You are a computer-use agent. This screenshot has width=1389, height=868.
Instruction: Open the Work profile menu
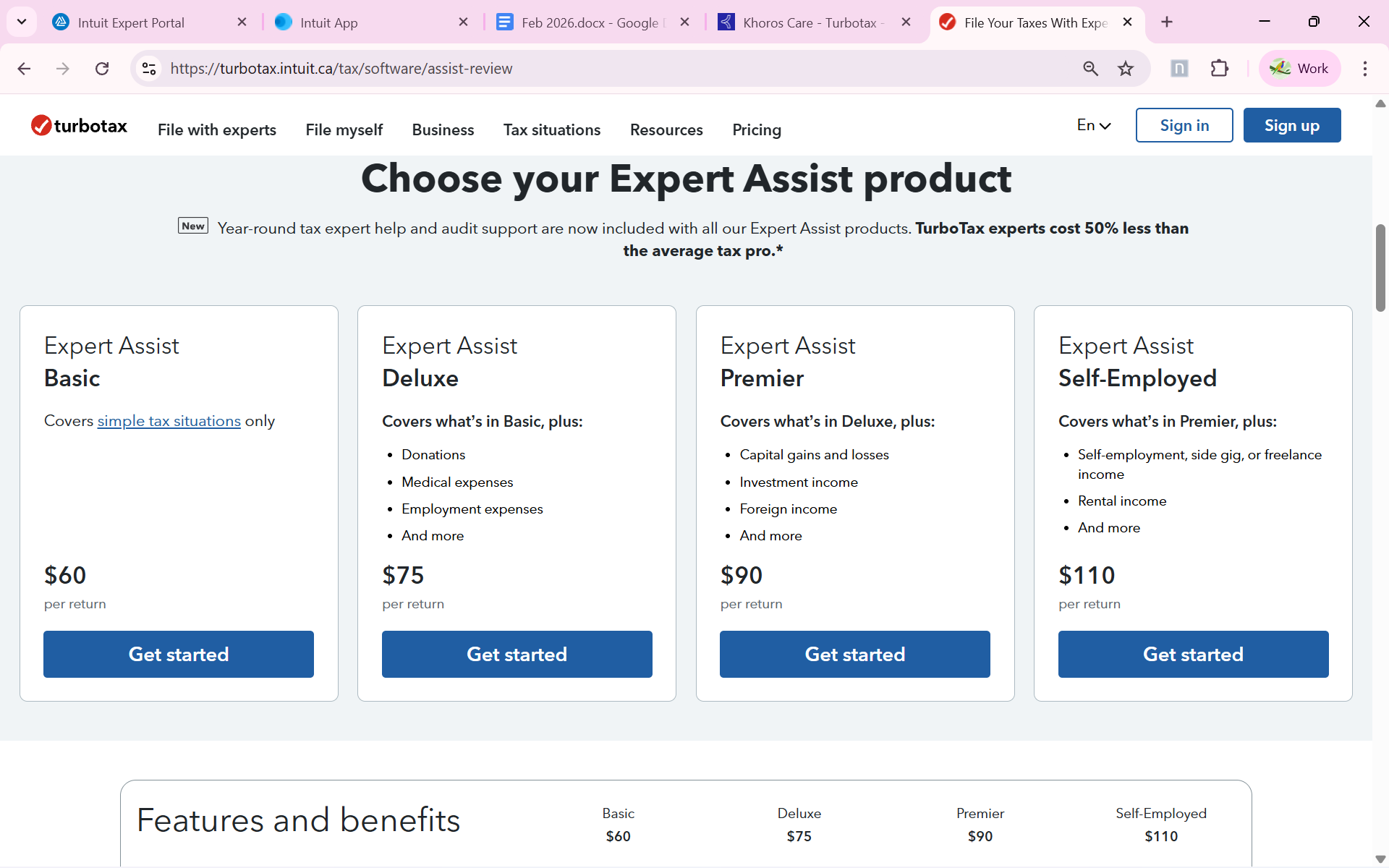(x=1299, y=69)
